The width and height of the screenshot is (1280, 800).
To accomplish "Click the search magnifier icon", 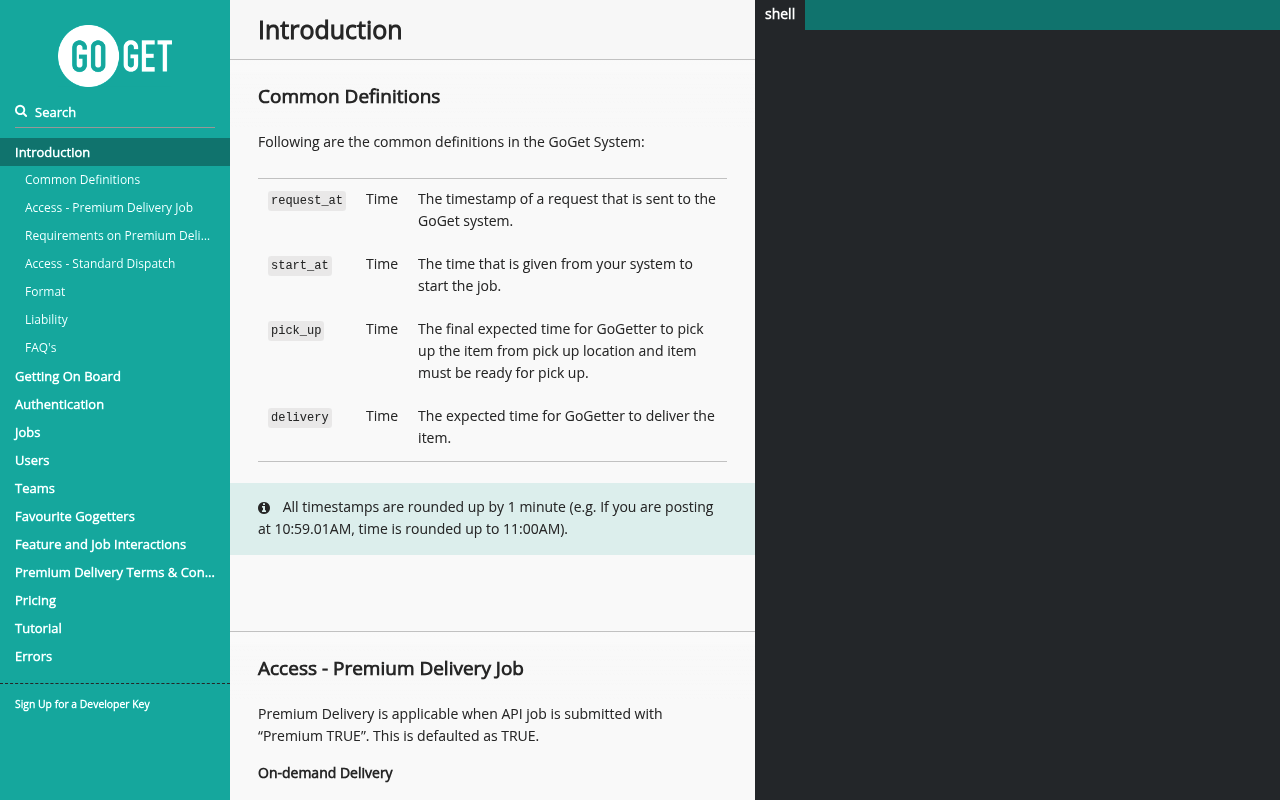I will (21, 111).
